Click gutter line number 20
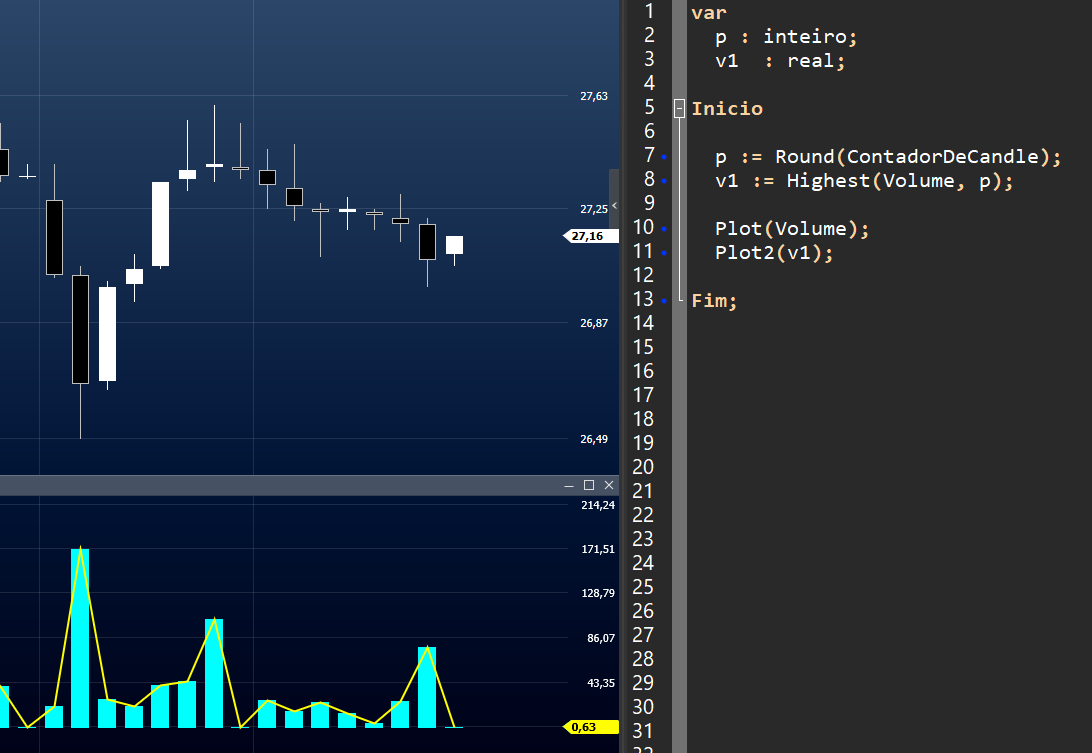This screenshot has height=753, width=1092. click(644, 467)
